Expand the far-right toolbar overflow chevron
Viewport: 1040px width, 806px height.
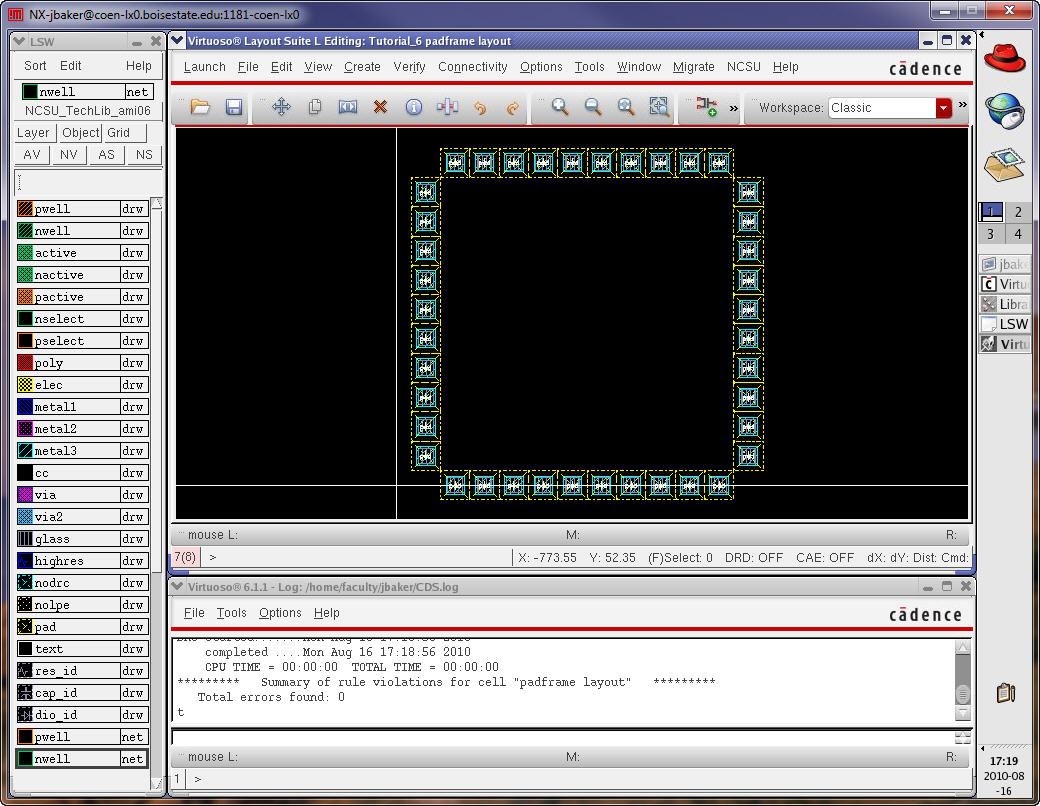[962, 105]
